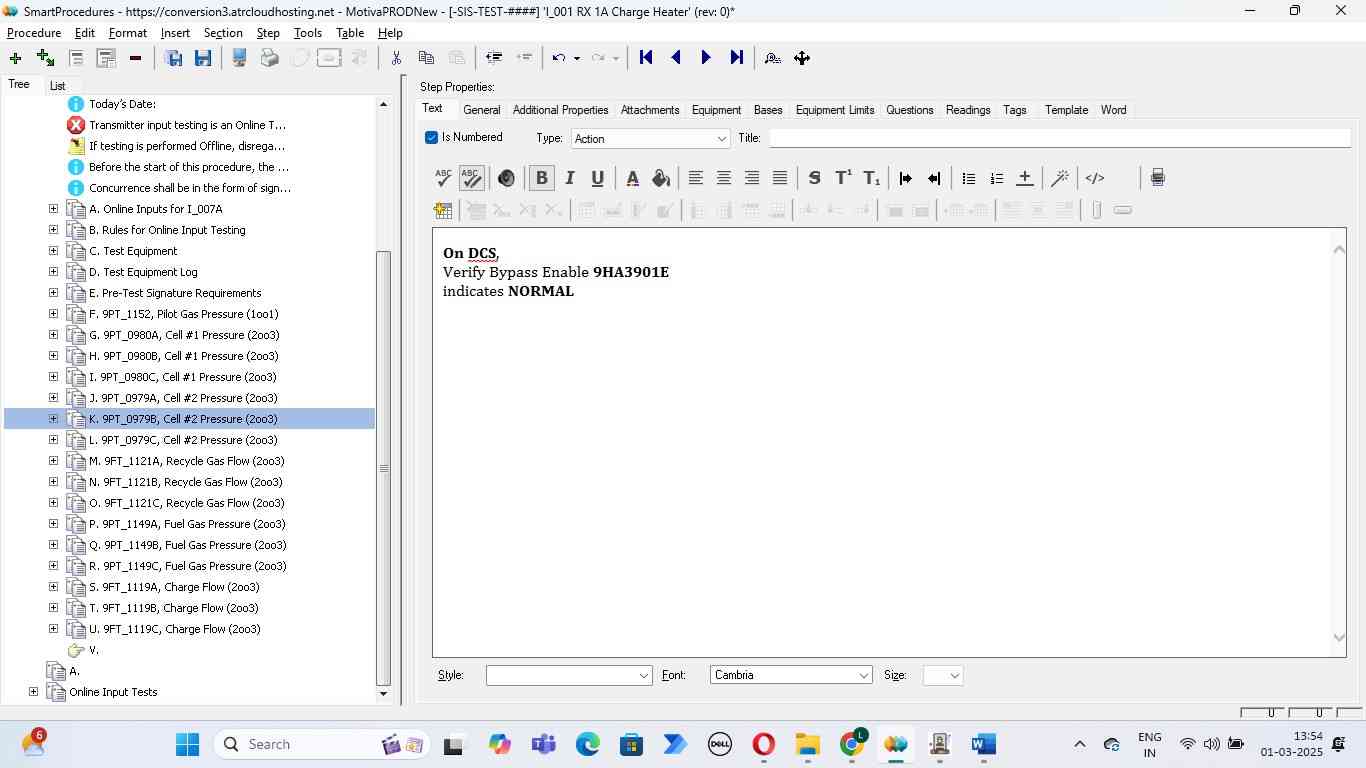Image resolution: width=1366 pixels, height=768 pixels.
Task: Switch to the List tab in left panel
Action: [58, 86]
